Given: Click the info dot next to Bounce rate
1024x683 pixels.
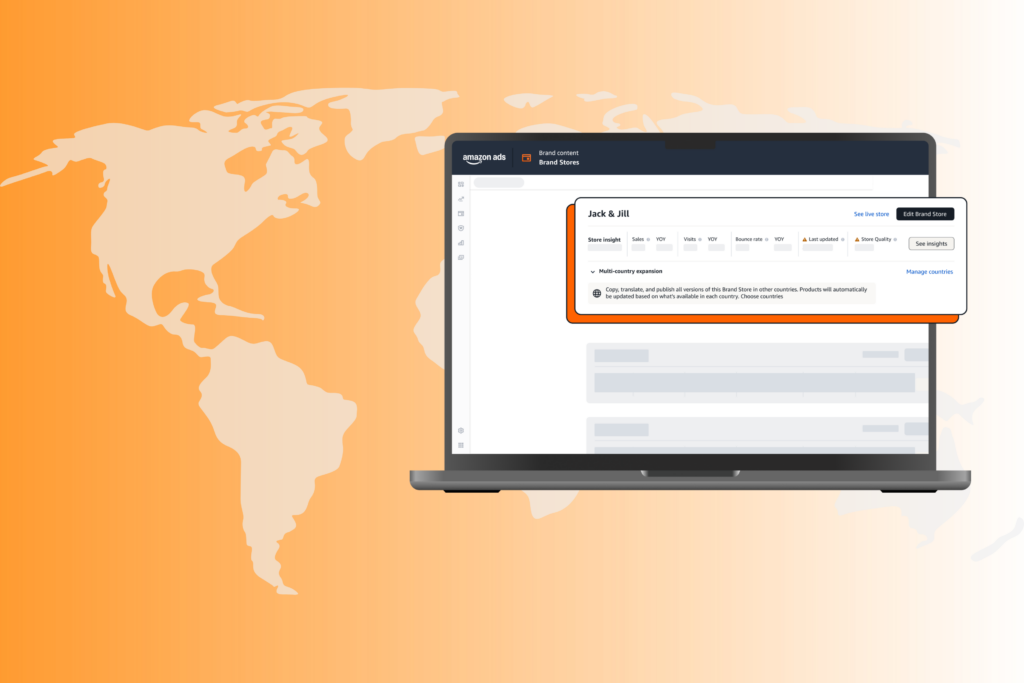Looking at the screenshot, I should pos(767,239).
